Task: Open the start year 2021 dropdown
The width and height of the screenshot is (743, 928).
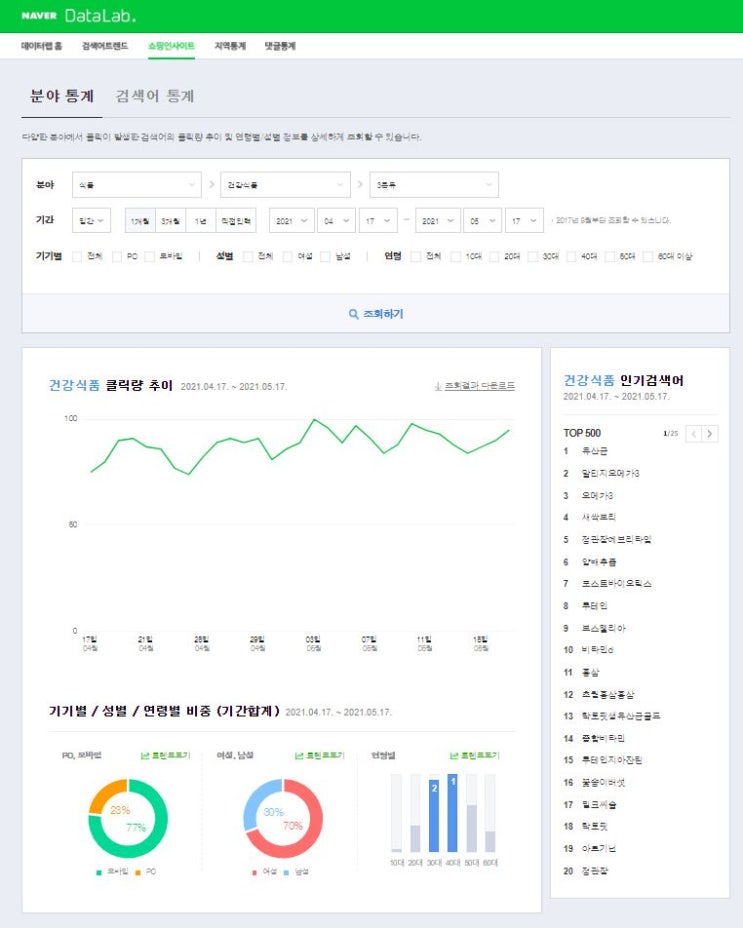Action: click(x=292, y=221)
